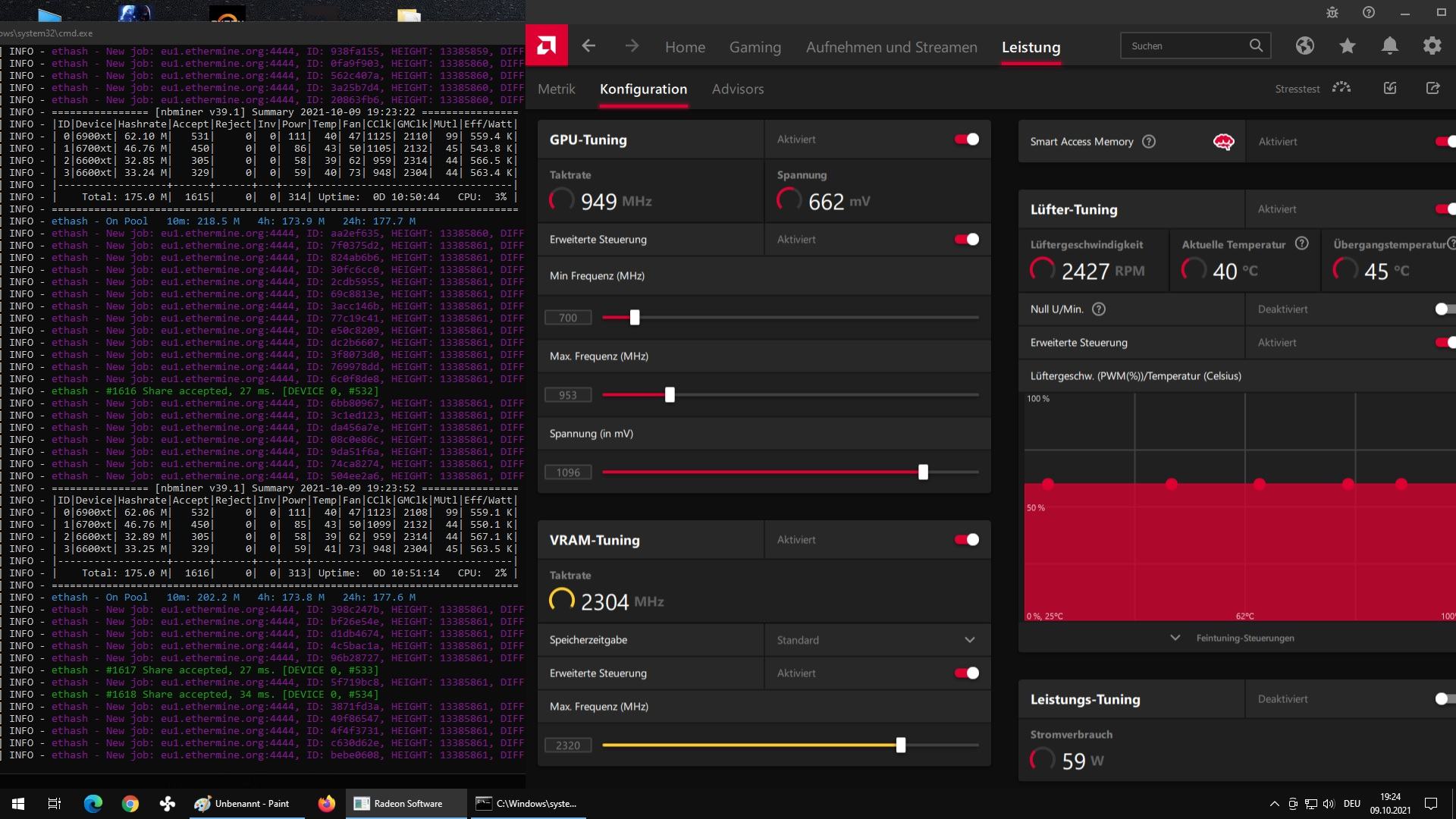
Task: Edit the Min Frequenz value 700
Action: click(x=568, y=318)
